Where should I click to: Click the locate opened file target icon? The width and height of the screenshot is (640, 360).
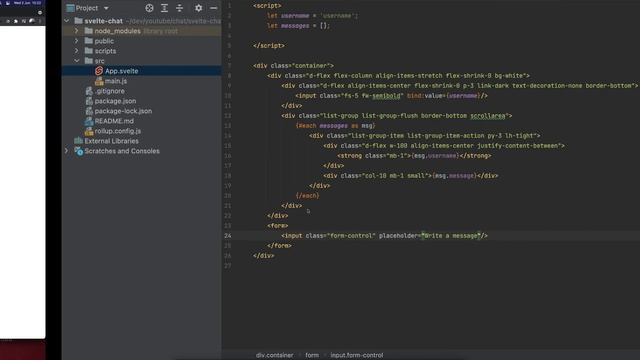coord(149,8)
